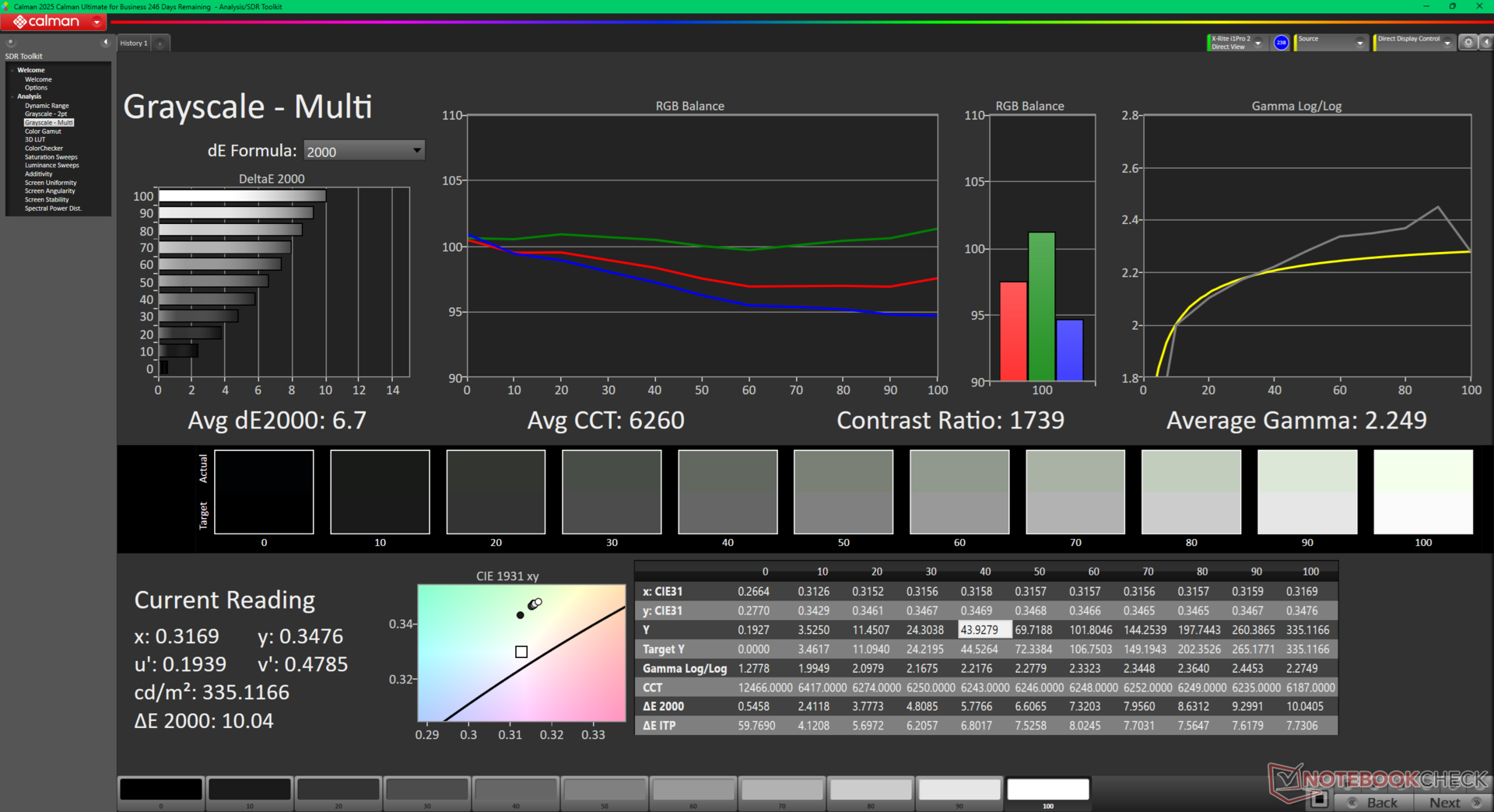Click the Gamma Log/Log row label
The height and width of the screenshot is (812, 1494).
(685, 669)
